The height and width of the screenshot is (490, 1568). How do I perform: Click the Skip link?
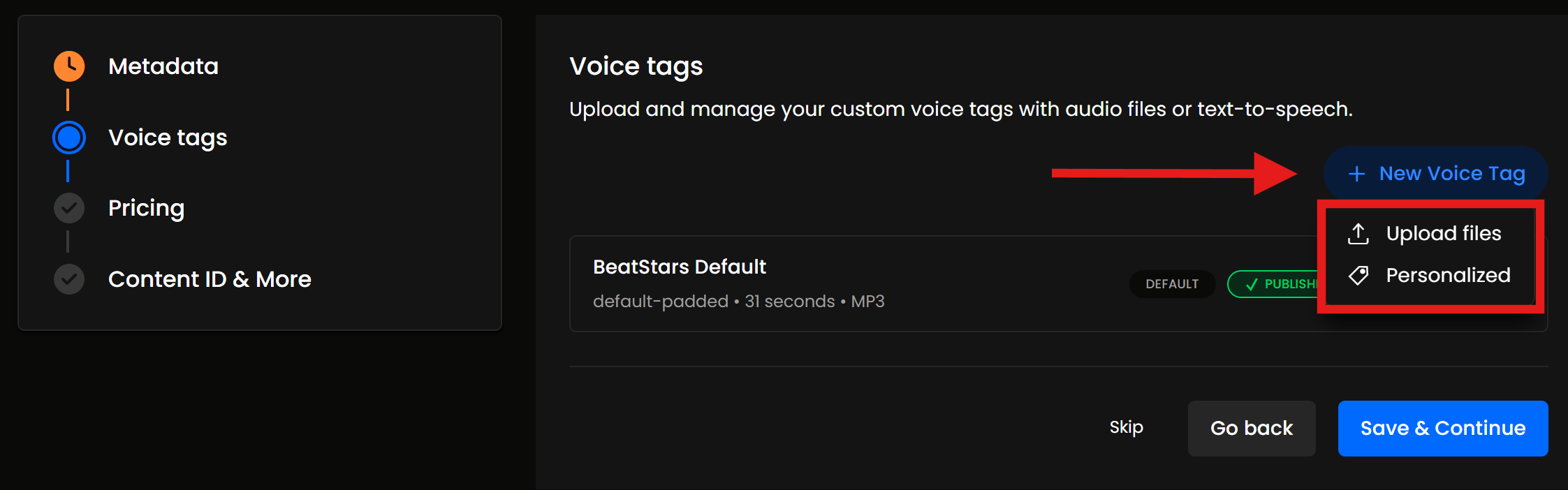point(1126,427)
